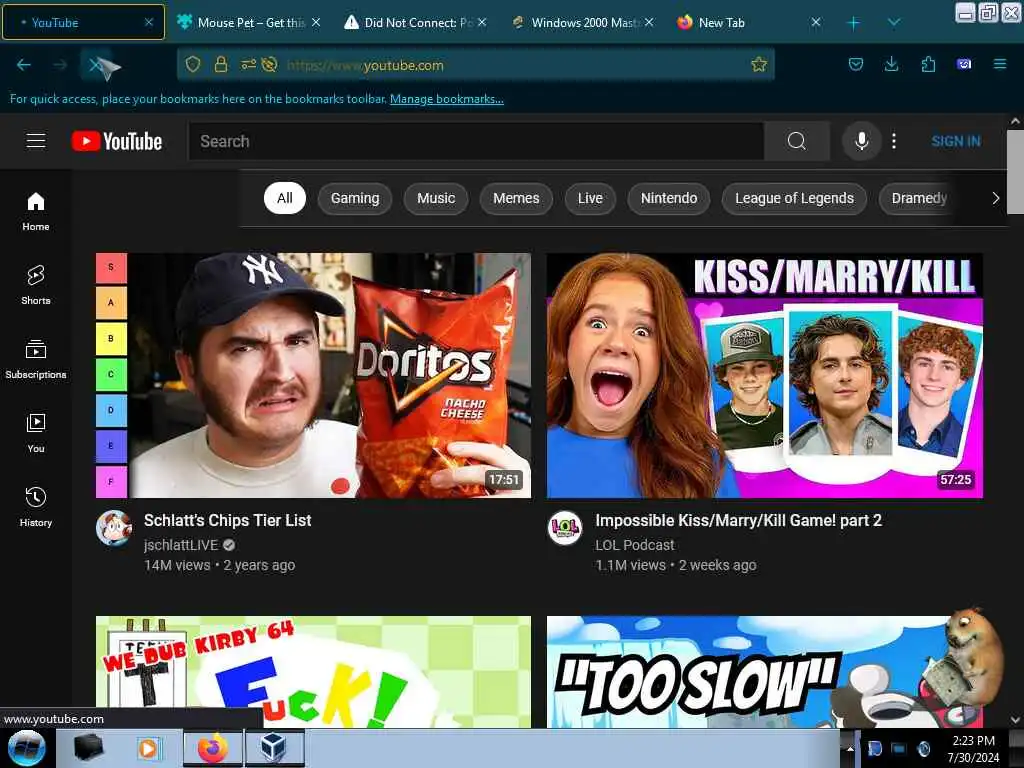Switch to the Windows 2000 tab
The height and width of the screenshot is (768, 1024).
(x=583, y=22)
